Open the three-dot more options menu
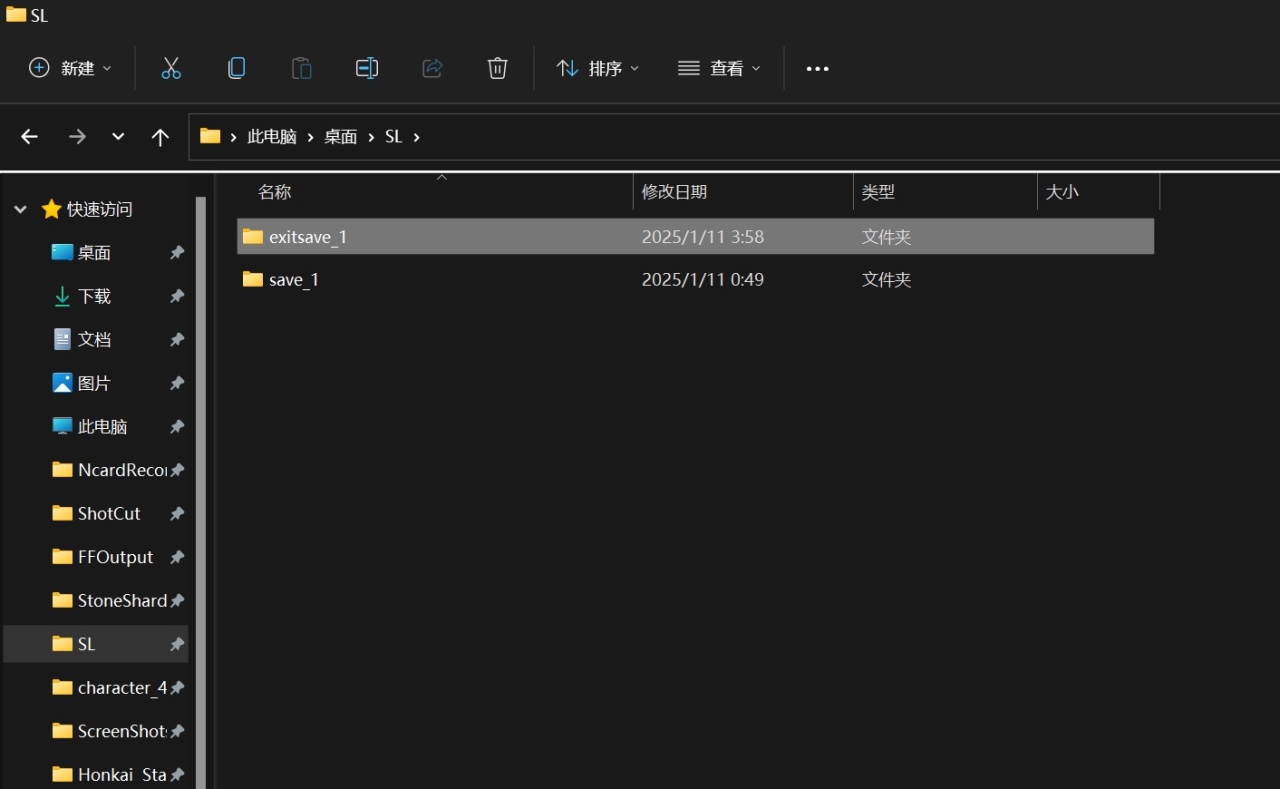 click(x=817, y=69)
